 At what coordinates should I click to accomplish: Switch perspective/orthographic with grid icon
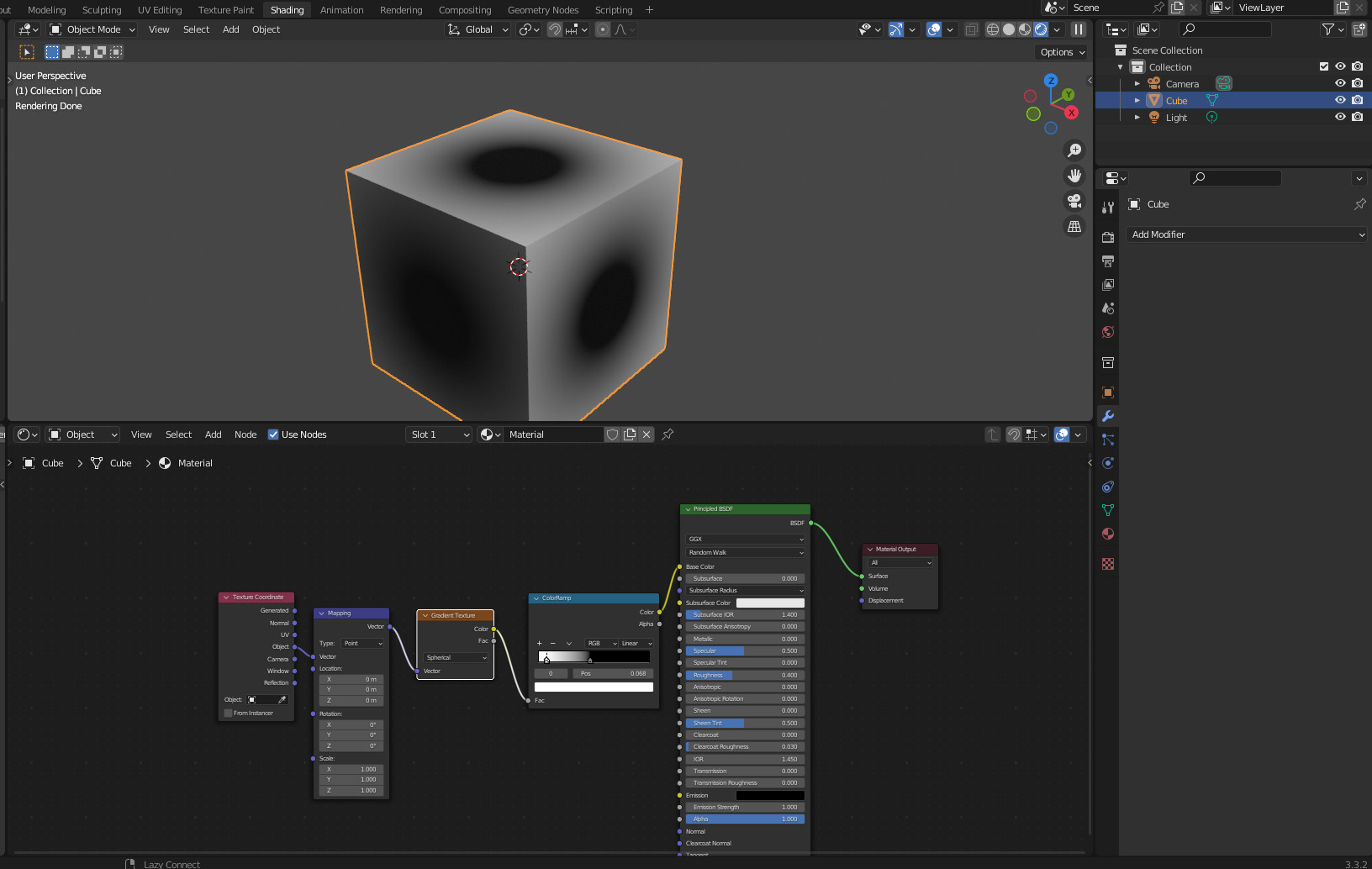[x=1074, y=226]
